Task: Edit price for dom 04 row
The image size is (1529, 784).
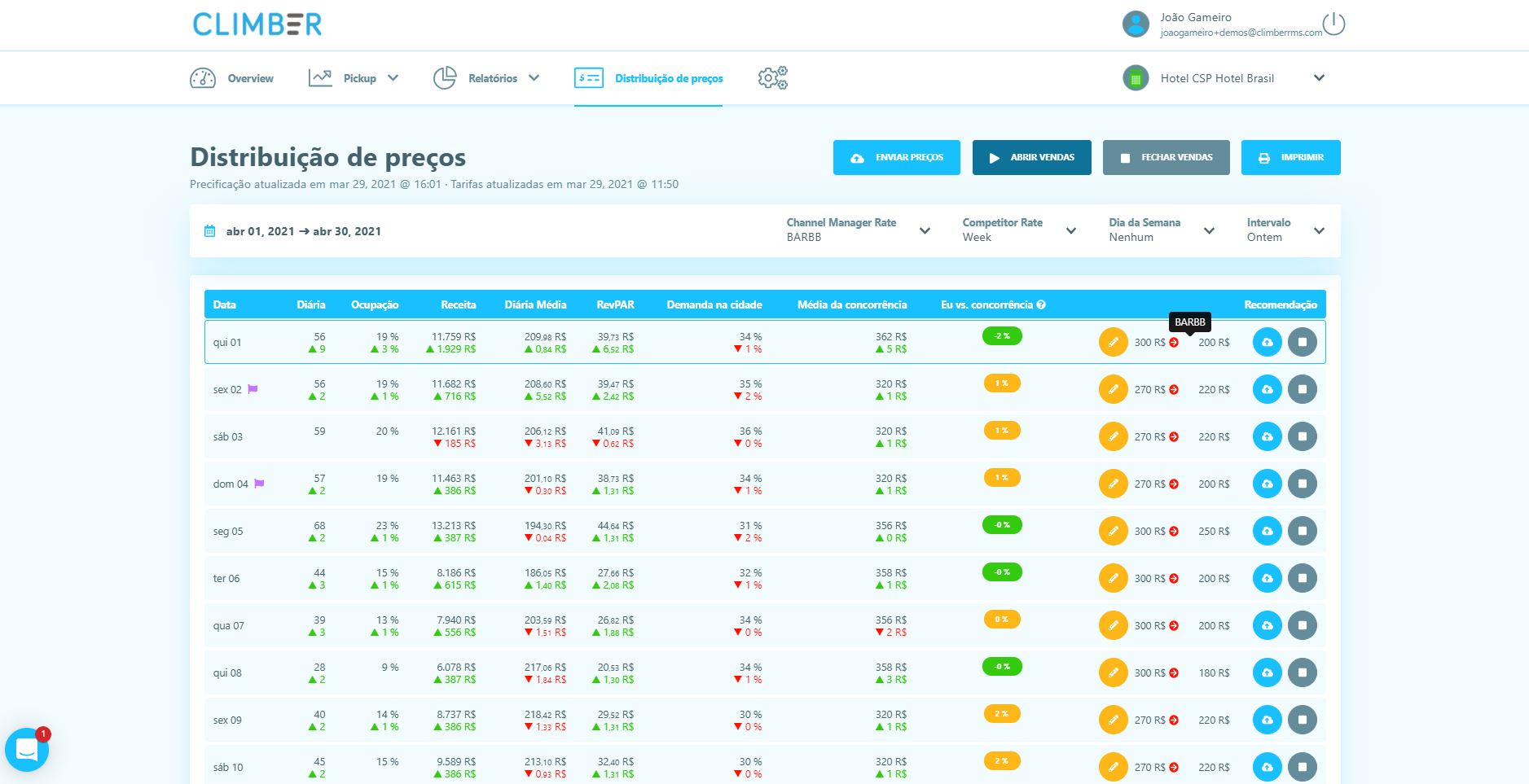Action: 1113,484
